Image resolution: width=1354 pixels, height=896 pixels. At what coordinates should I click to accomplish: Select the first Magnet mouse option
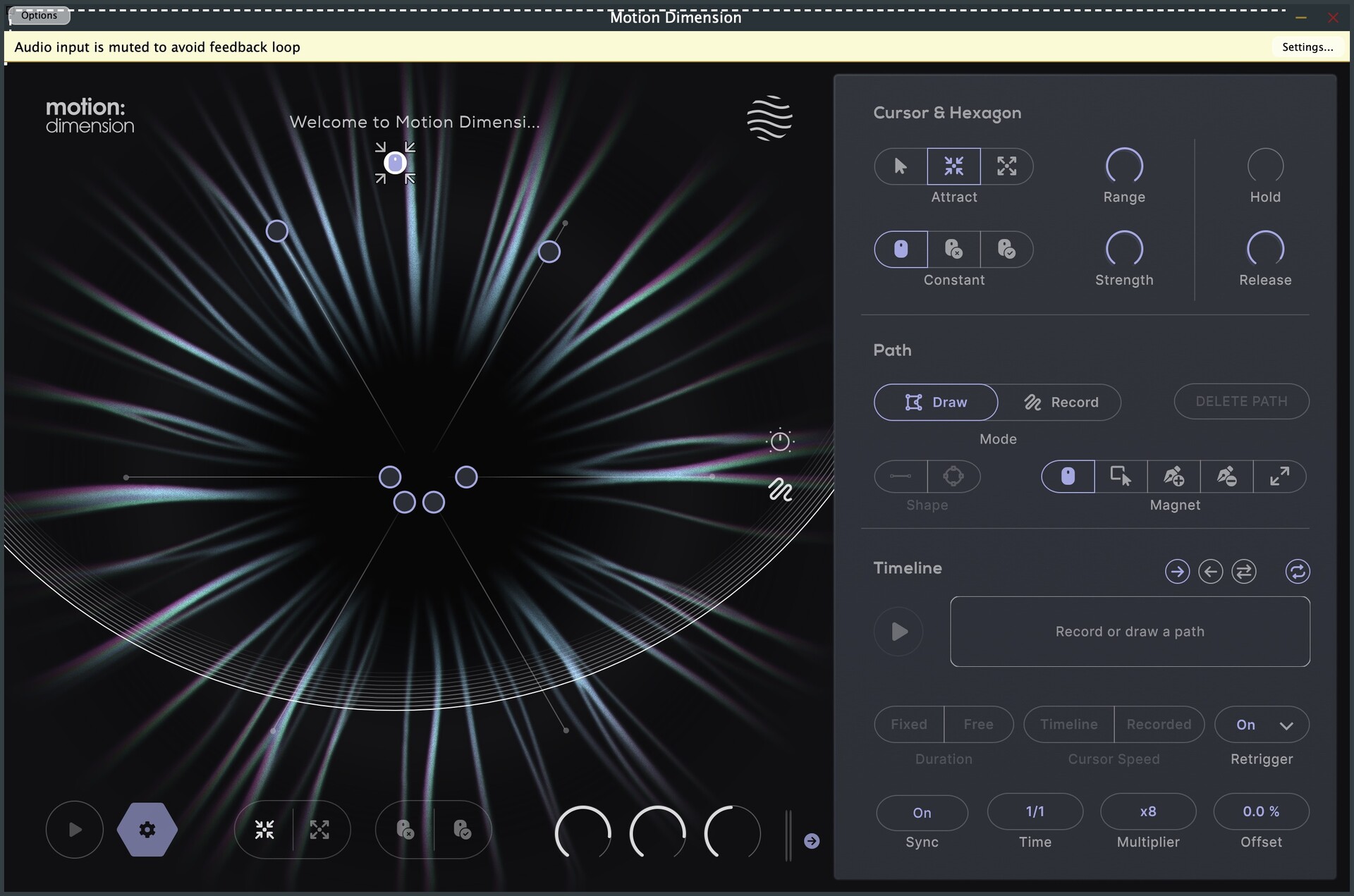1068,476
